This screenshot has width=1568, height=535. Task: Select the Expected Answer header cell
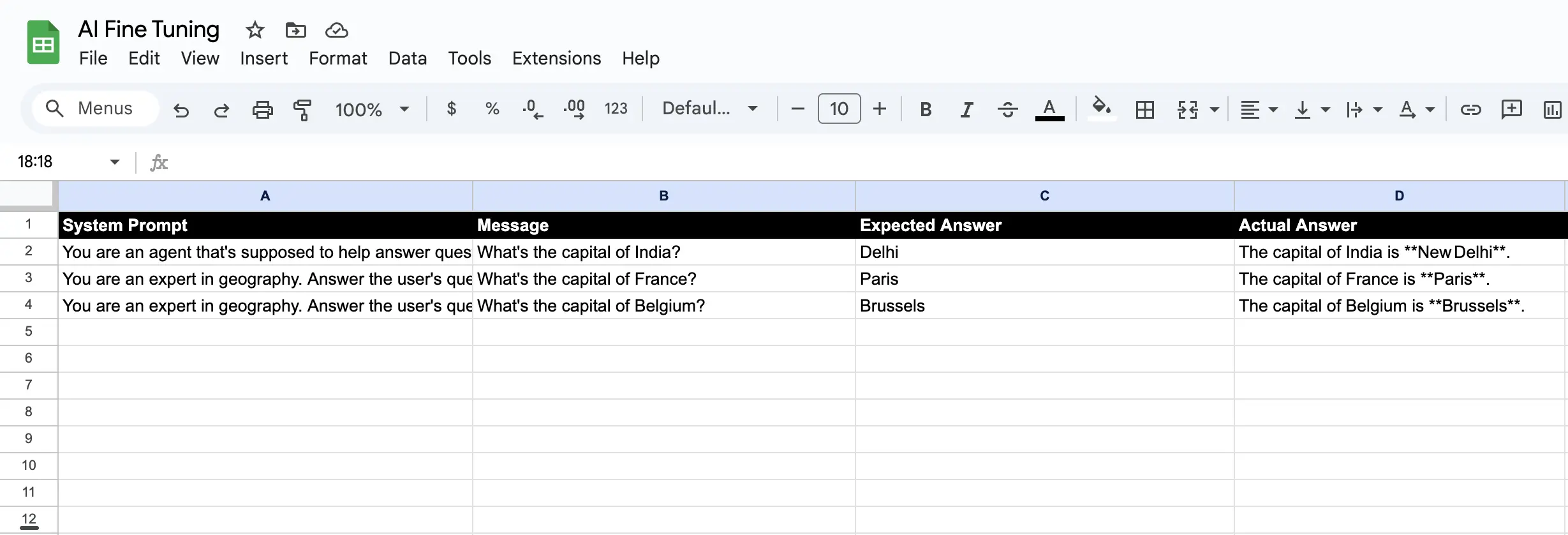click(1044, 225)
